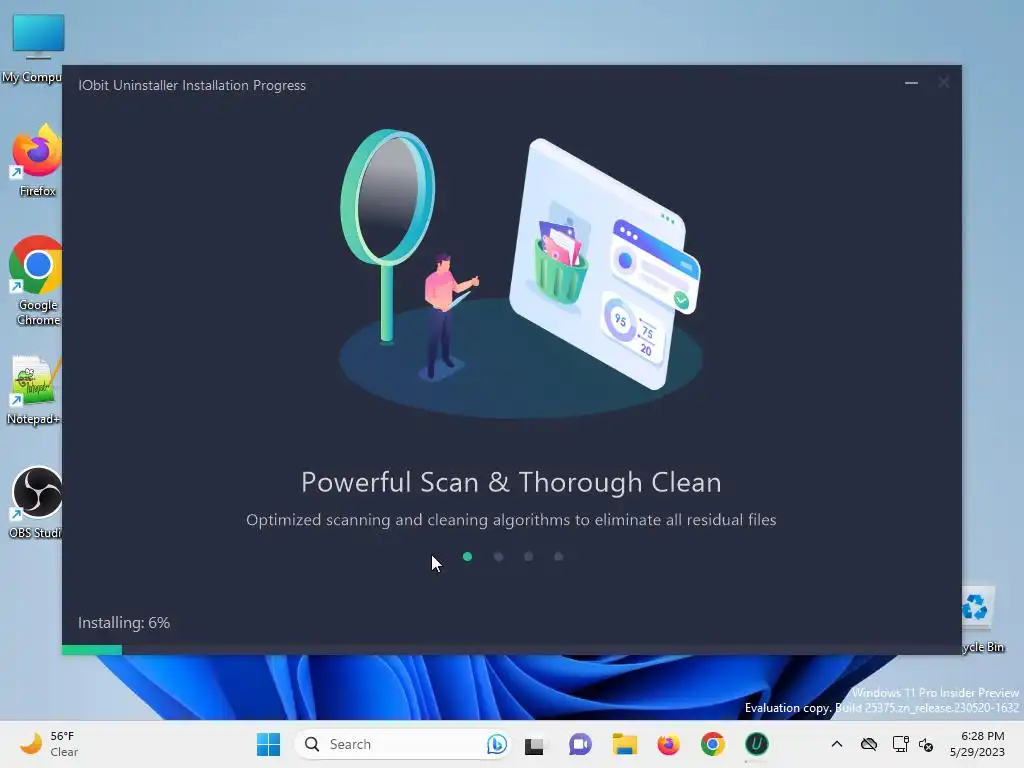This screenshot has height=768, width=1024.
Task: Close the IObit installer window
Action: coord(944,82)
